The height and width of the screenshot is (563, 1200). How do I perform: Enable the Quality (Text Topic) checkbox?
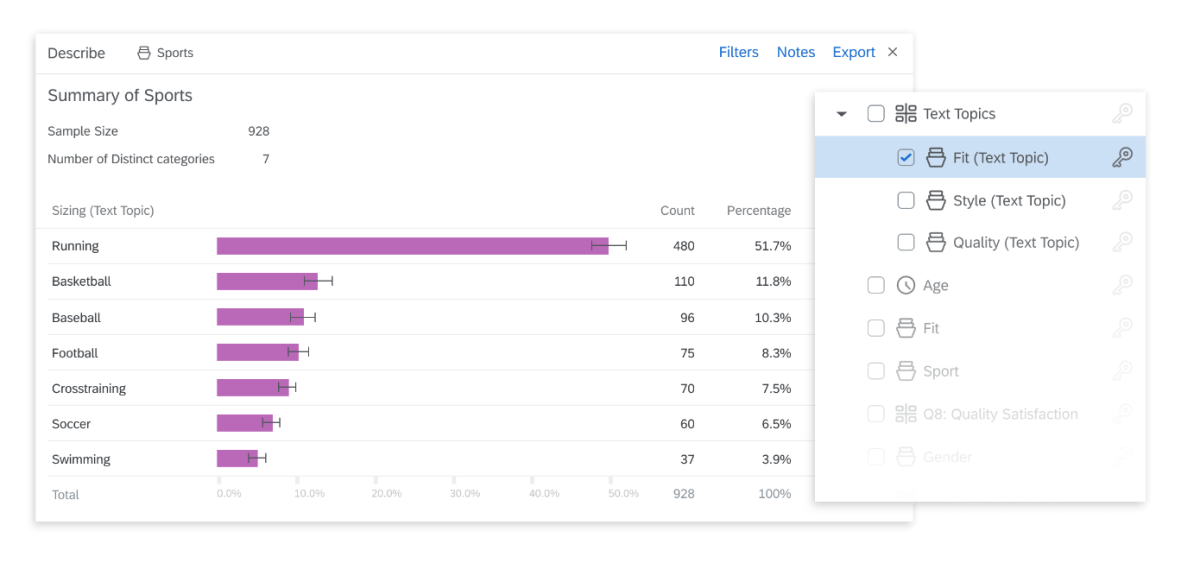pos(906,242)
